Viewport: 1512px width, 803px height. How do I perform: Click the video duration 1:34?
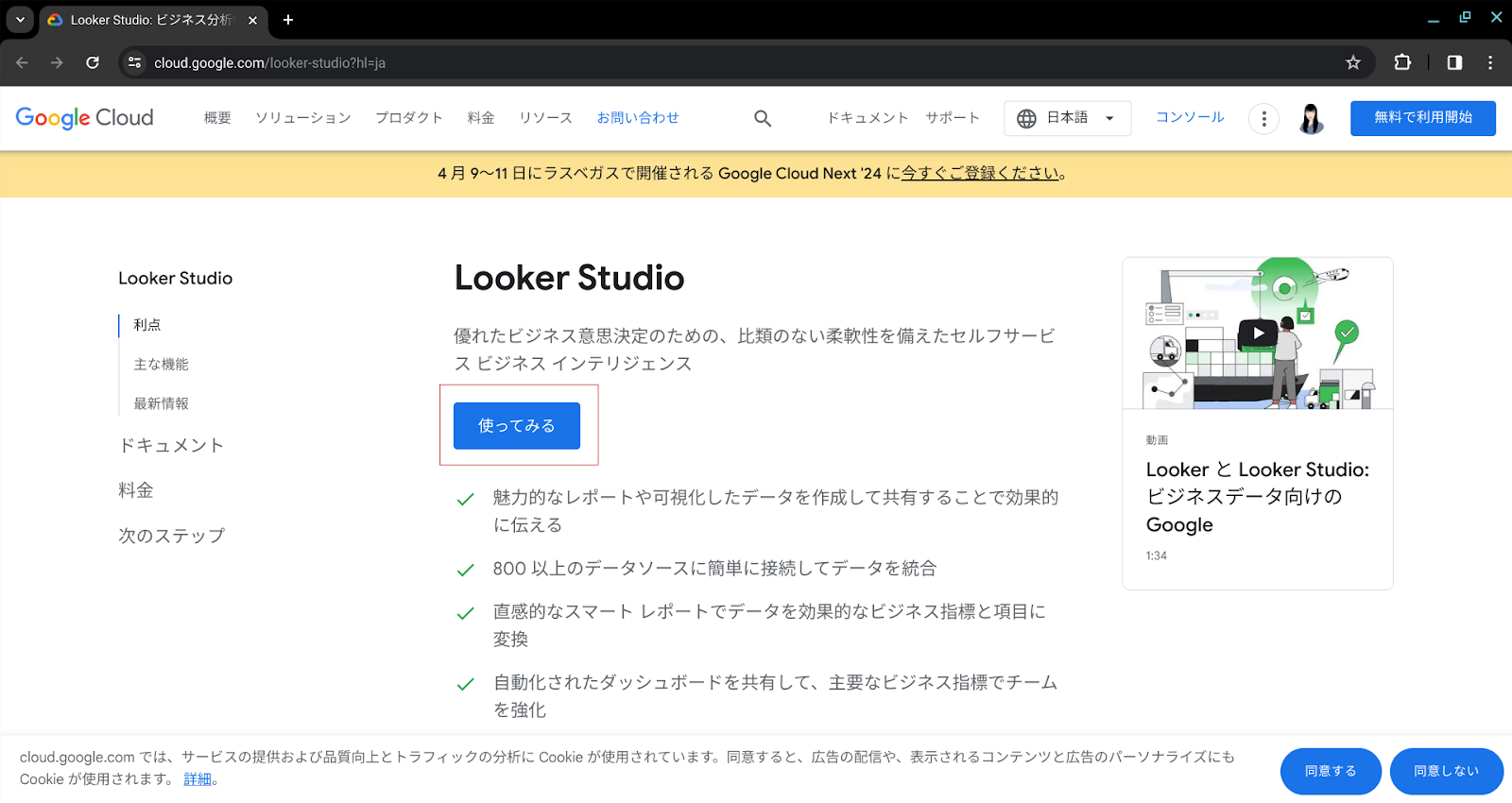1156,555
